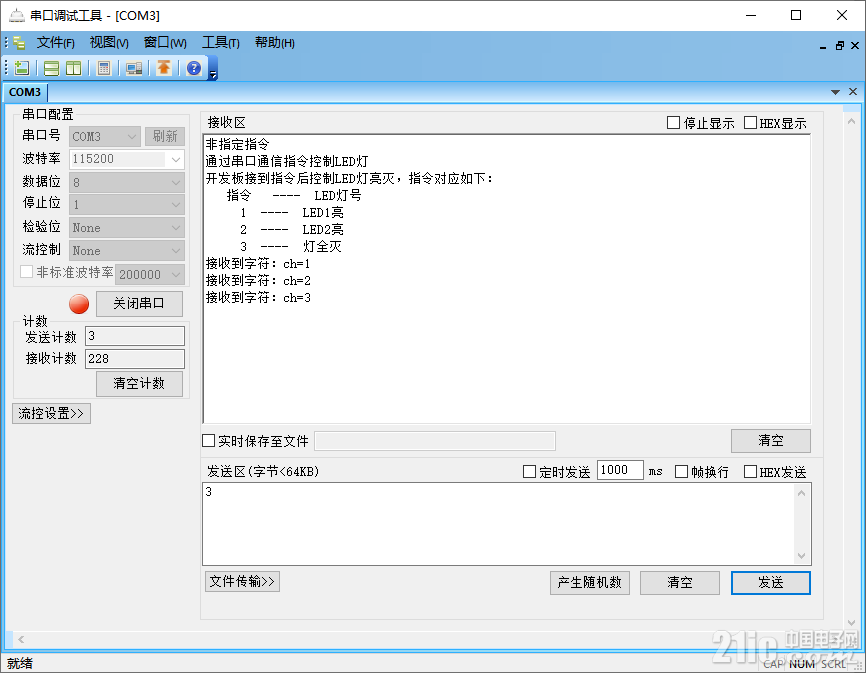Toggle the 帧换行 checkbox
The width and height of the screenshot is (866, 673).
coord(682,471)
